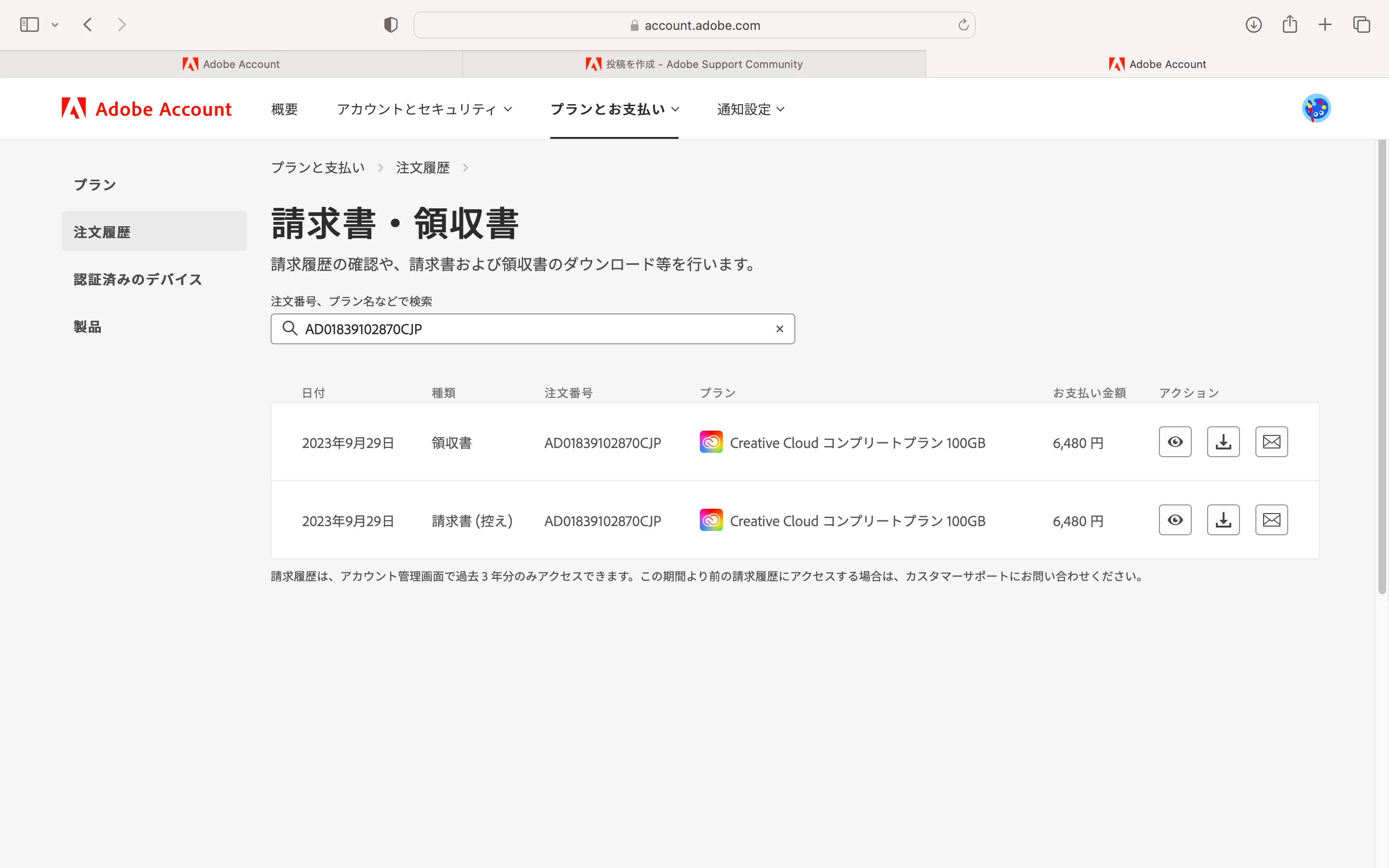Click the user profile avatar
The width and height of the screenshot is (1389, 868).
coord(1316,108)
